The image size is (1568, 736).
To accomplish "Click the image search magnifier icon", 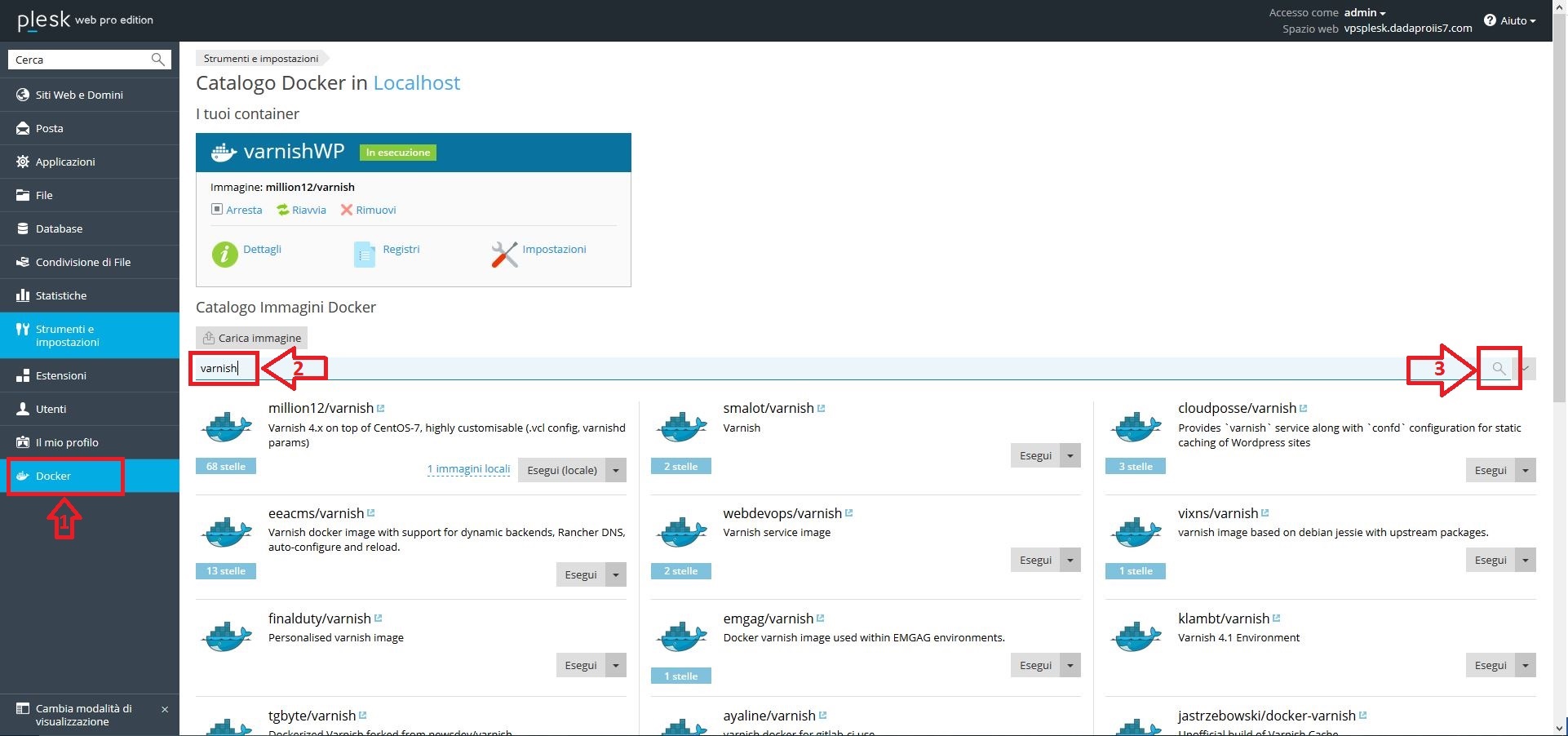I will (x=1498, y=368).
